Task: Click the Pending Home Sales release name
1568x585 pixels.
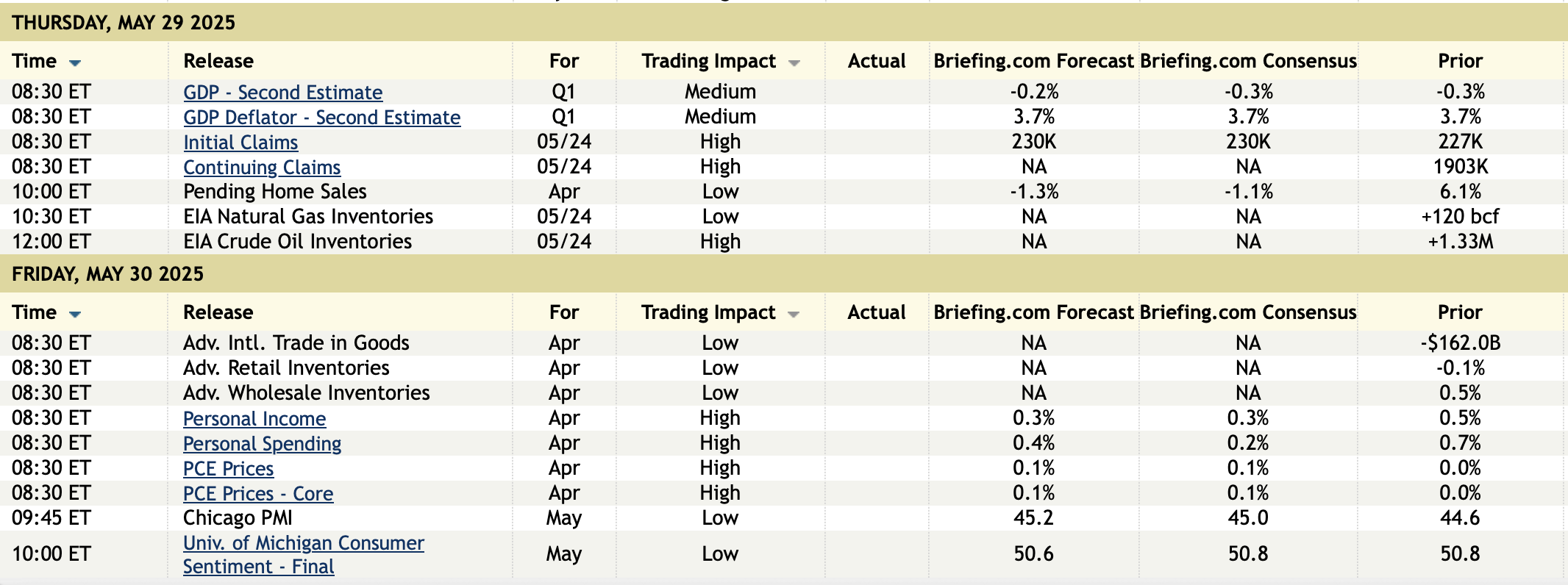Action: point(275,192)
